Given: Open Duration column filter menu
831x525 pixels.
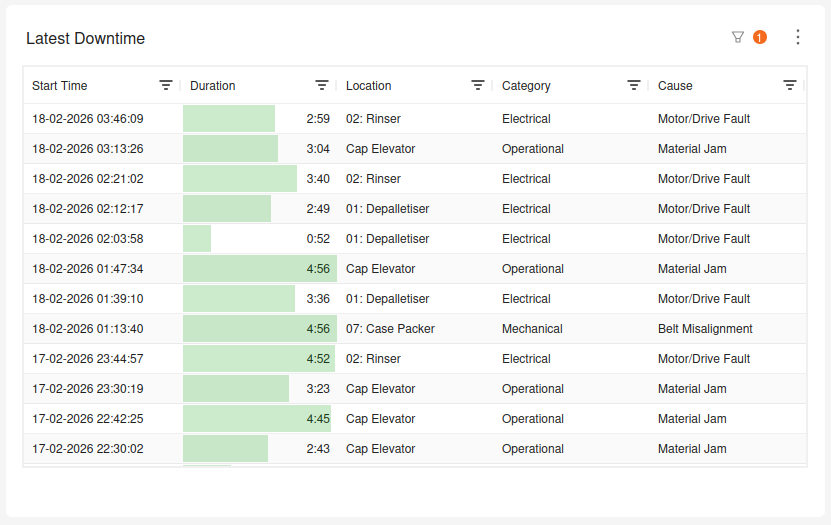Looking at the screenshot, I should (322, 86).
